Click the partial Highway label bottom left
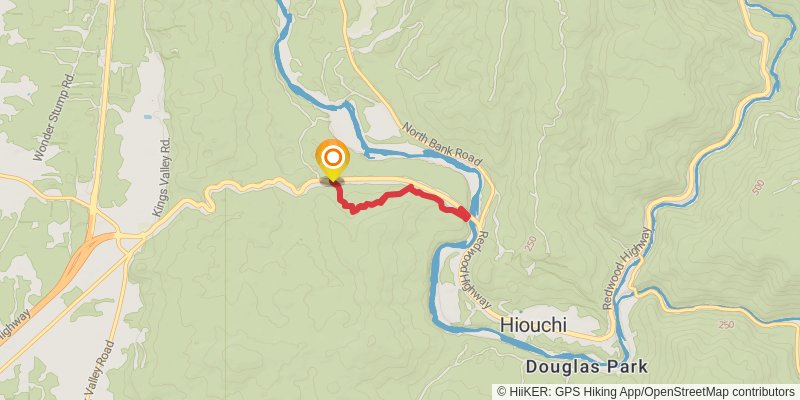Screen dimensions: 800x400 pos(13,327)
